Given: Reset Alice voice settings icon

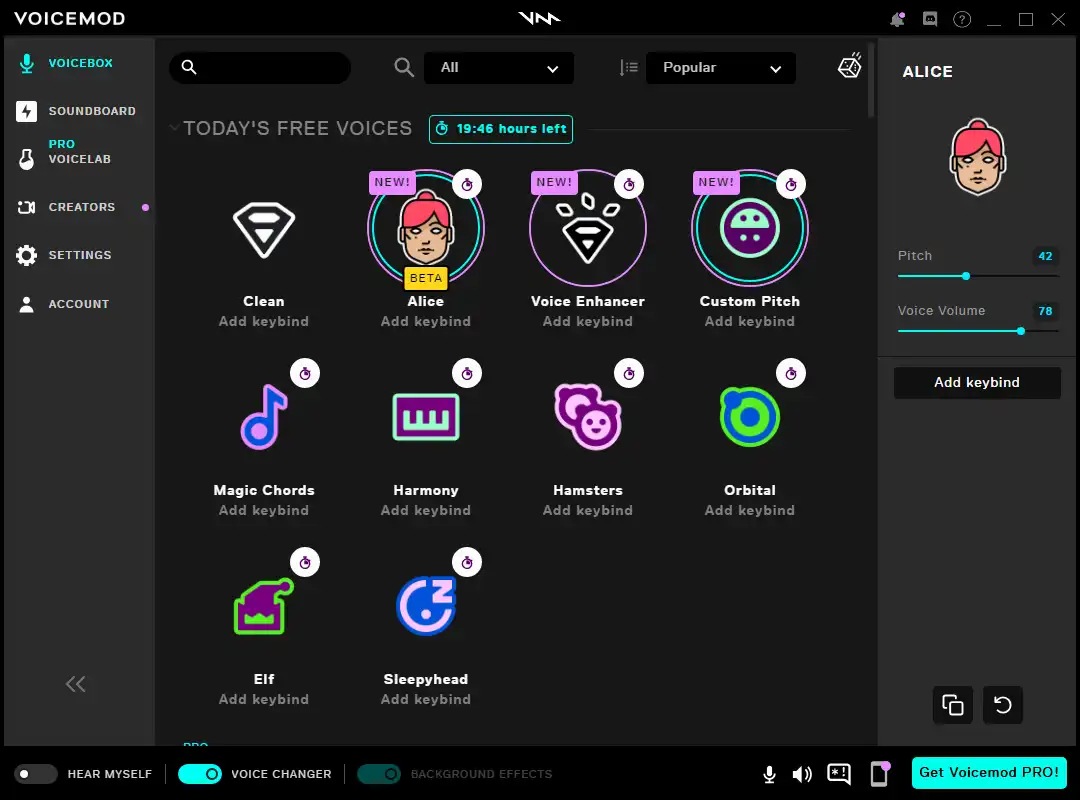Looking at the screenshot, I should 1003,705.
